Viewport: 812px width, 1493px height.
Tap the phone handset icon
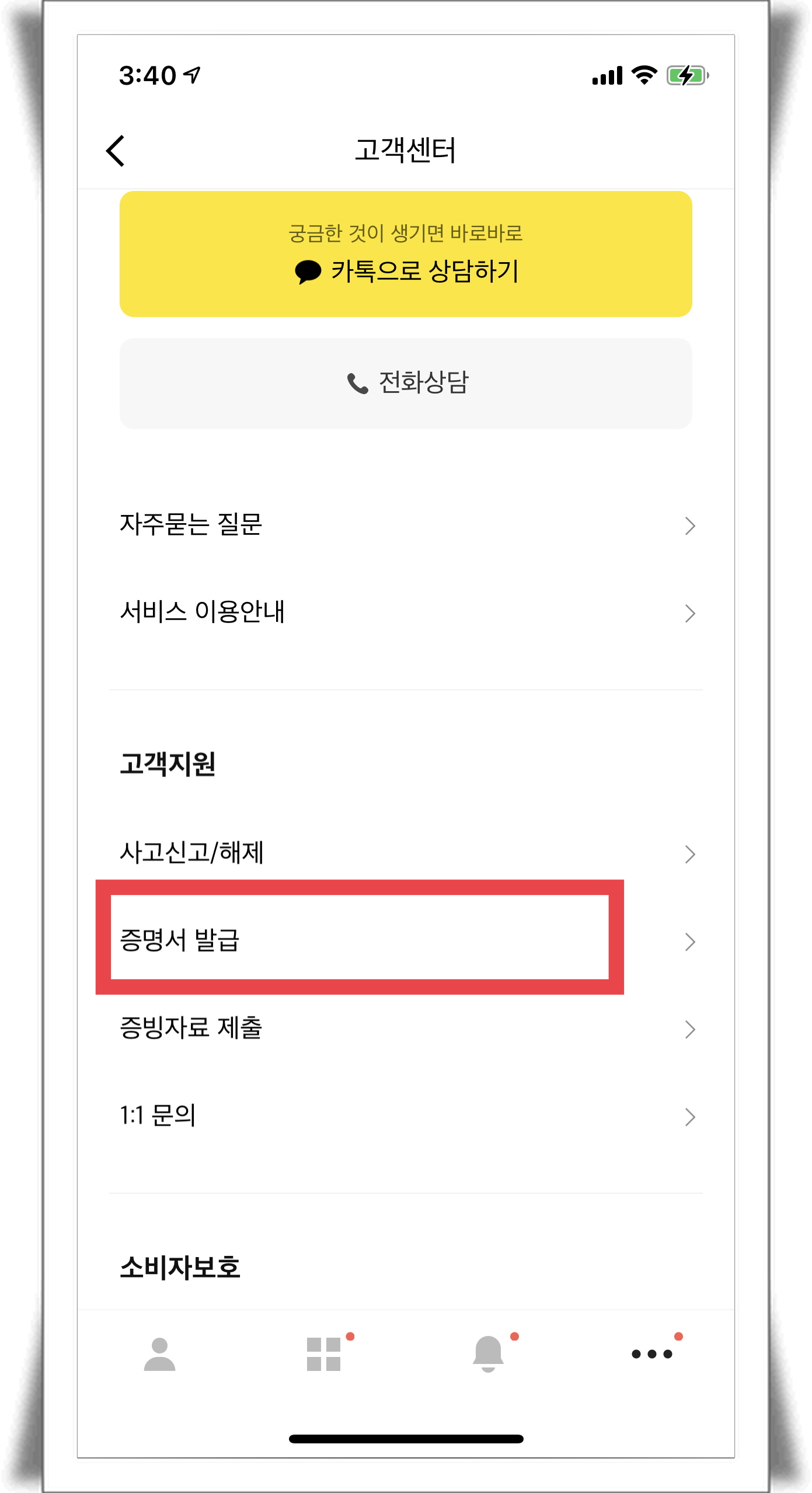click(358, 384)
